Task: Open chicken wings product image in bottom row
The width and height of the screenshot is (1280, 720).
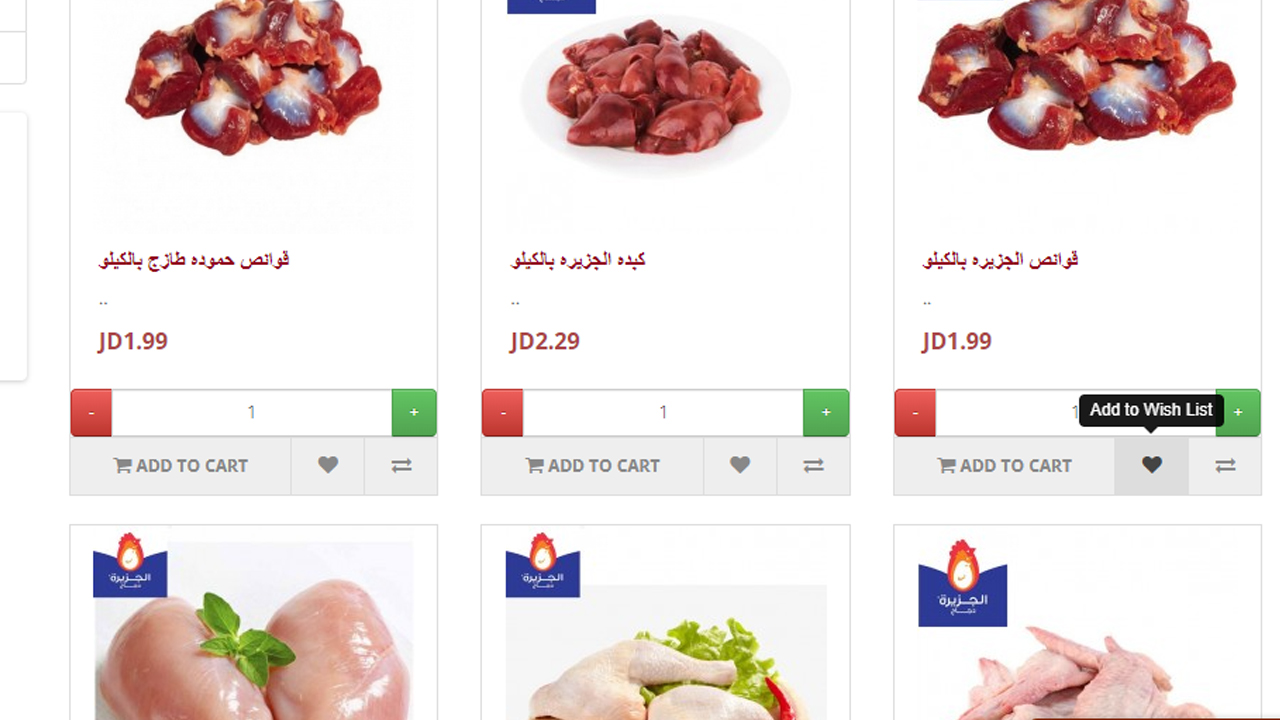Action: coord(1078,640)
